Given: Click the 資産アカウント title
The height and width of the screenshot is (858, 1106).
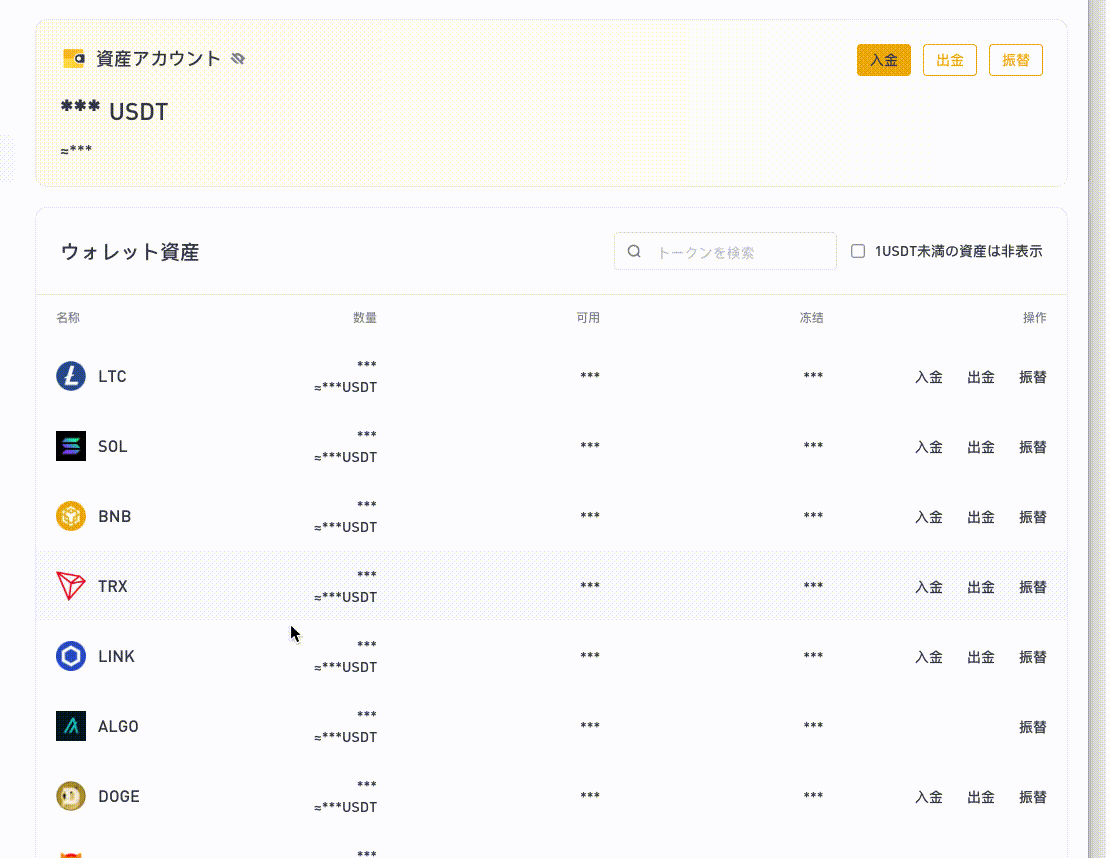Looking at the screenshot, I should [158, 59].
